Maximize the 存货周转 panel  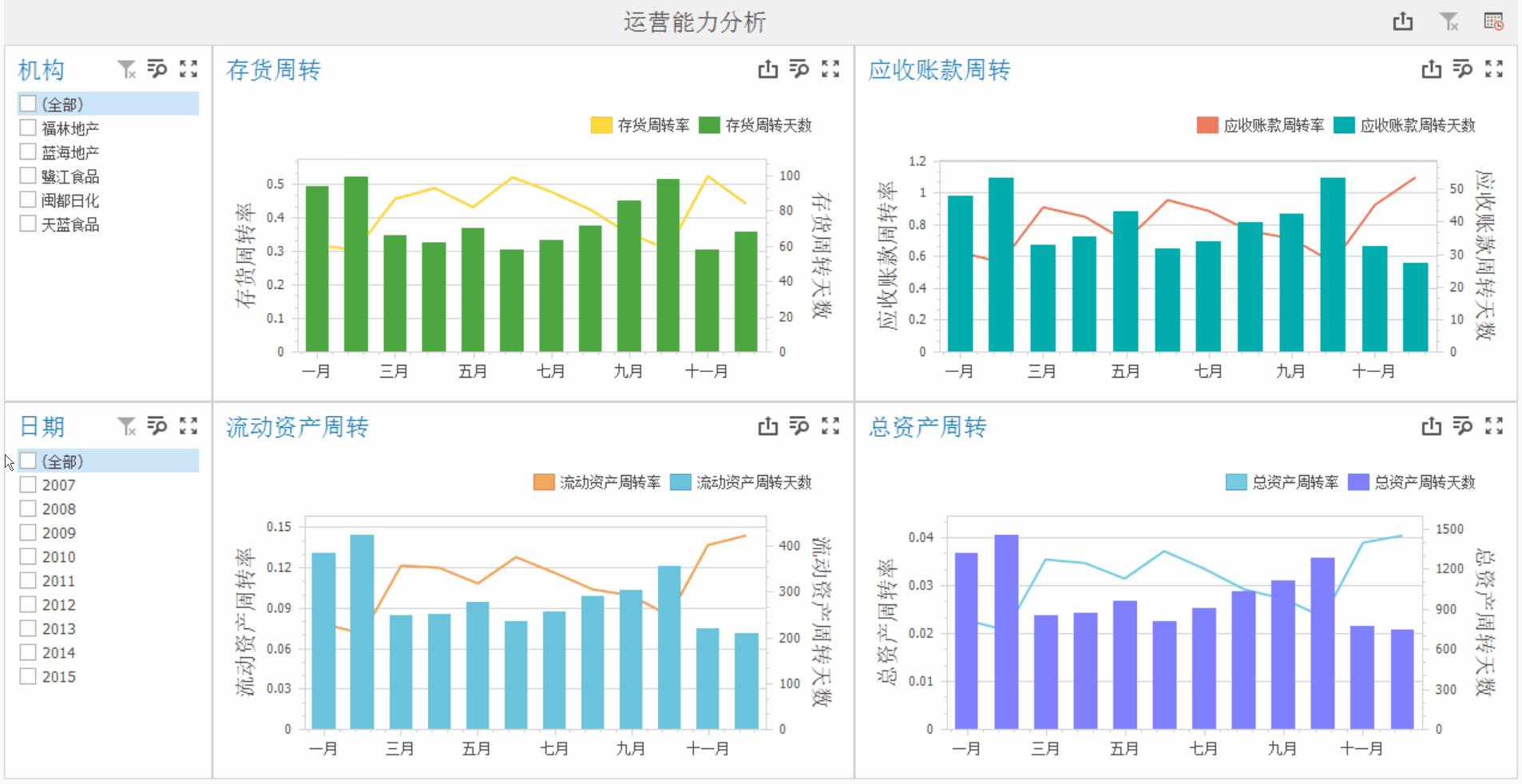[x=830, y=69]
